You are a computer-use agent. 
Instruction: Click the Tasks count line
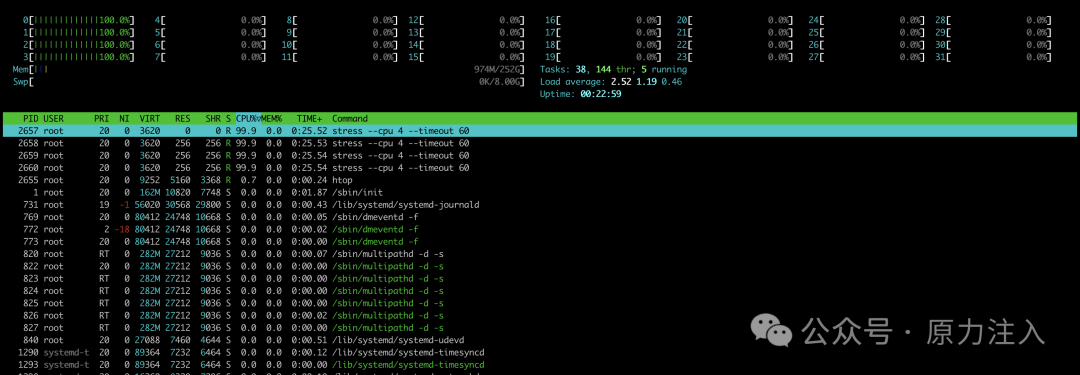(x=613, y=70)
